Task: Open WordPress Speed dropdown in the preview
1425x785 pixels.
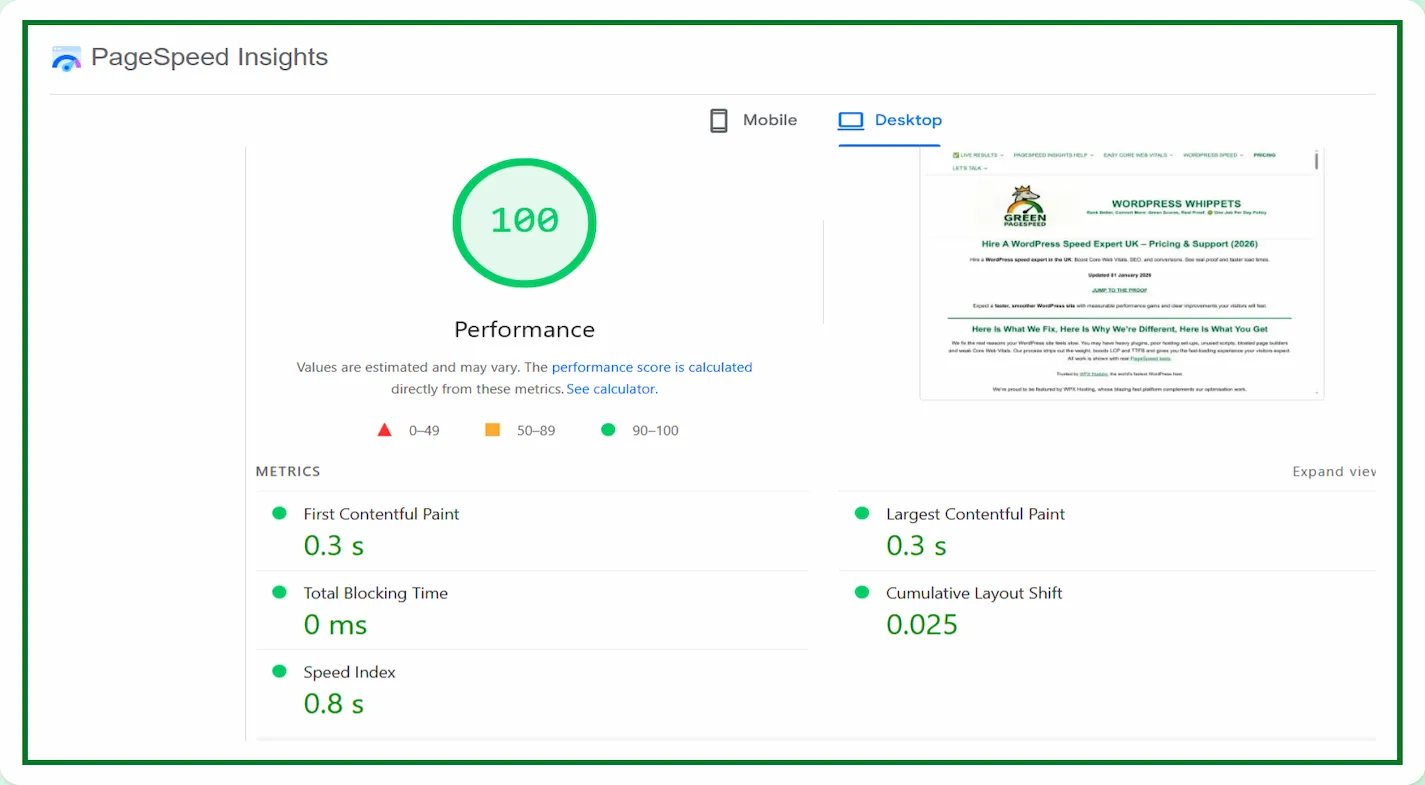Action: [1212, 156]
